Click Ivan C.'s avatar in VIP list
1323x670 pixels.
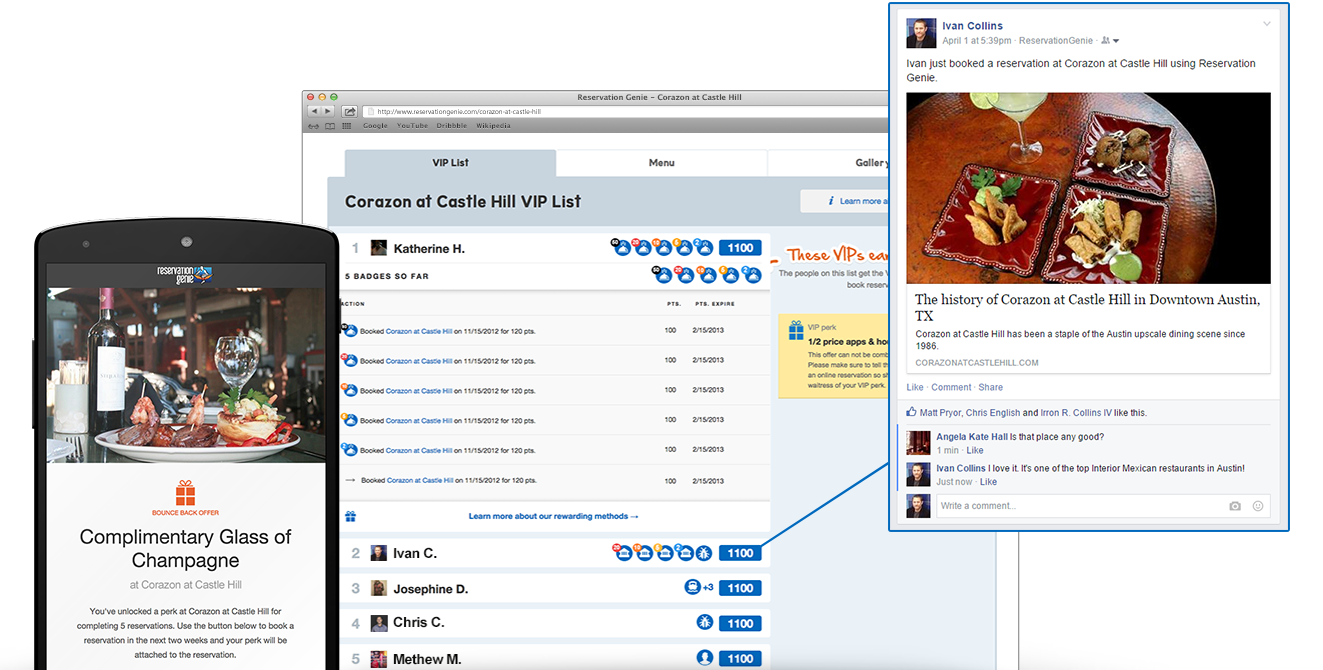(x=379, y=553)
